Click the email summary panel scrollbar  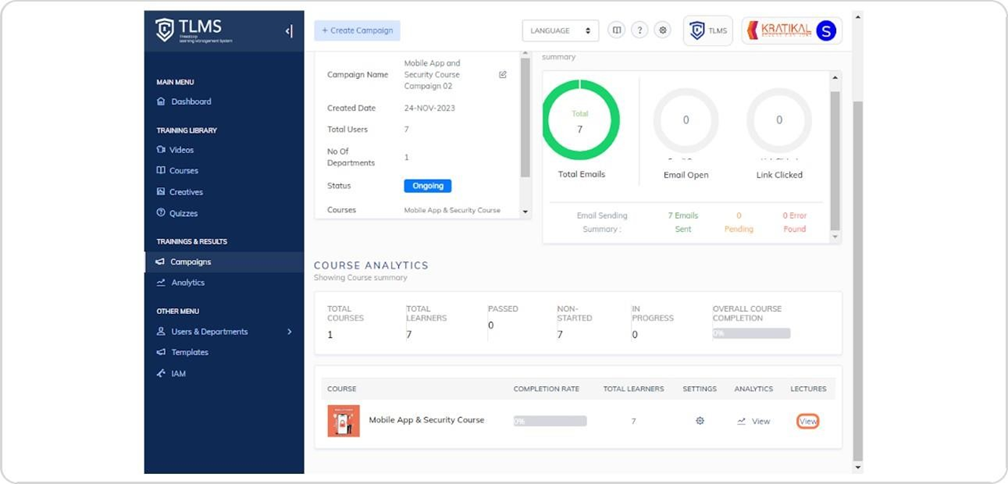pyautogui.click(x=835, y=160)
